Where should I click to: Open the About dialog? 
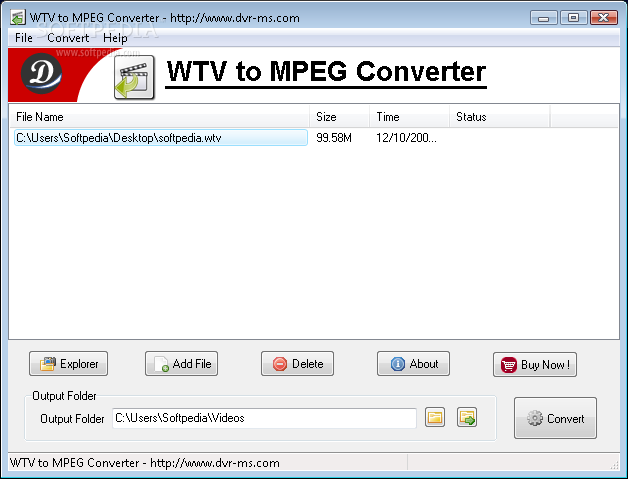[413, 364]
